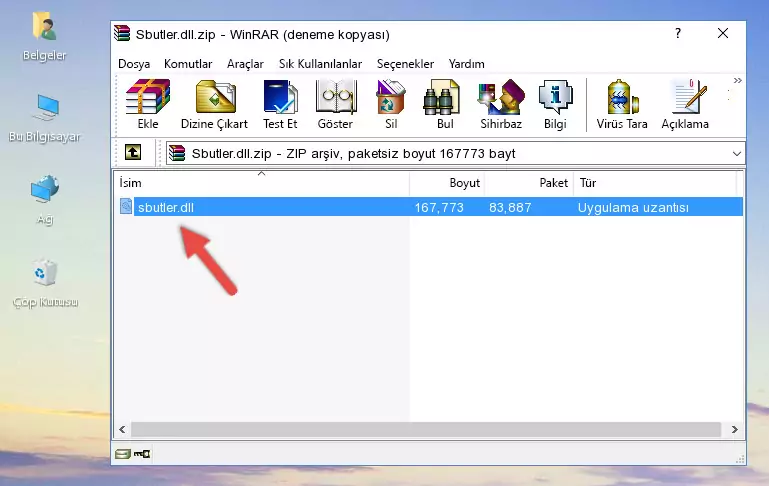Open the Yardım menu
The image size is (769, 486).
466,64
